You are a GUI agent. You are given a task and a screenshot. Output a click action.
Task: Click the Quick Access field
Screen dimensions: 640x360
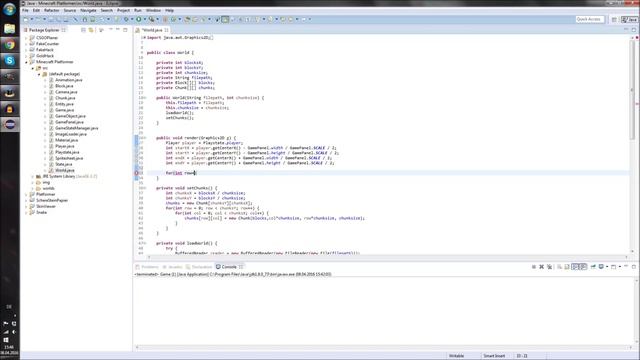pyautogui.click(x=590, y=19)
